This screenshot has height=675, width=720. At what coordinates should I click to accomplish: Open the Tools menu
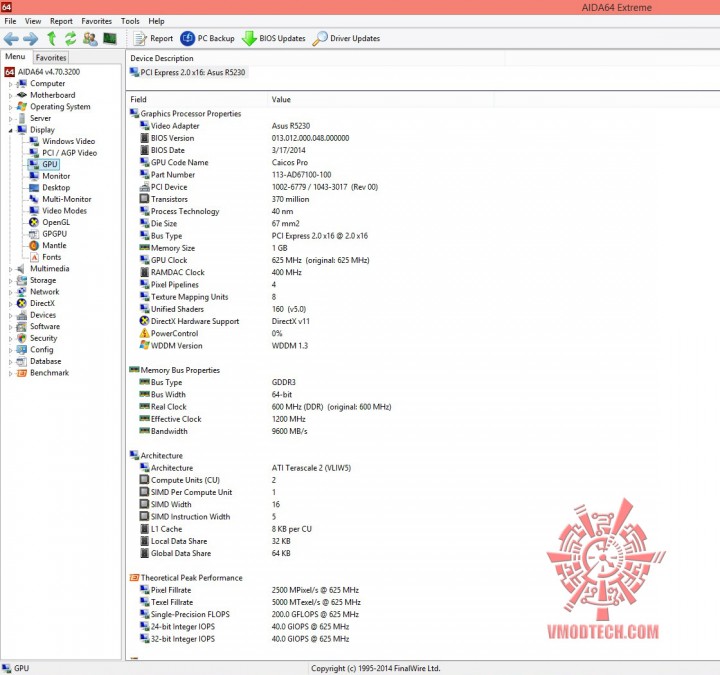(x=130, y=21)
